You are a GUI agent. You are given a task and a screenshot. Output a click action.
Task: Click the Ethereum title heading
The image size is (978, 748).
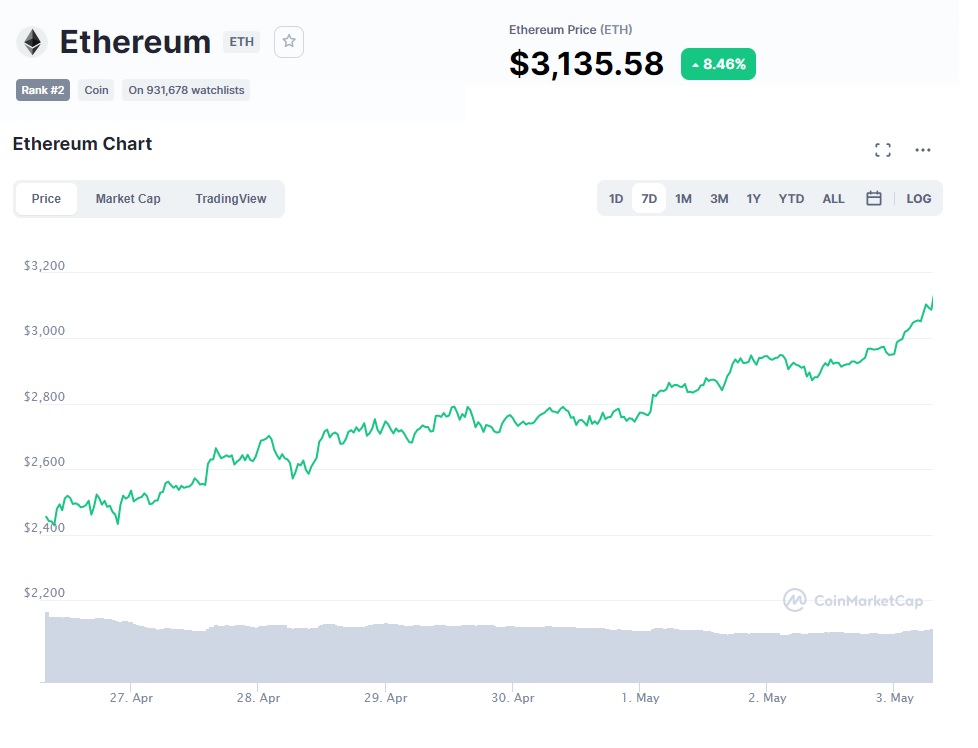click(x=135, y=42)
